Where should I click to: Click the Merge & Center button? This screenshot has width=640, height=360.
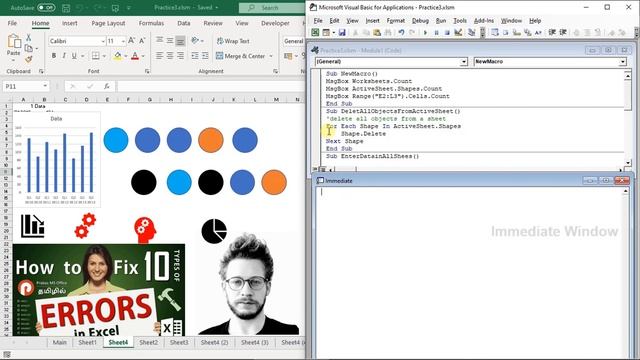(240, 56)
